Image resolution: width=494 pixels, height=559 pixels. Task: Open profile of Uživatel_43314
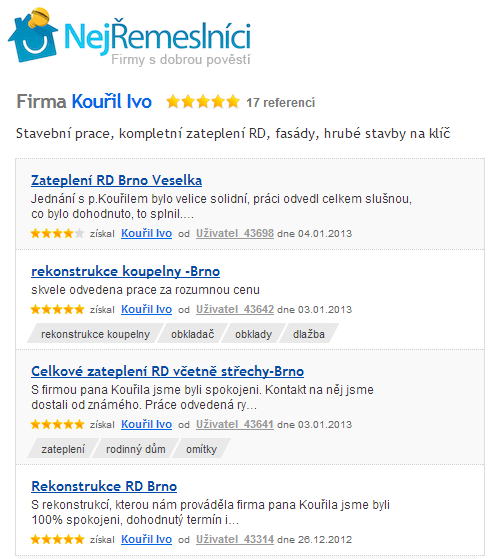[x=235, y=539]
